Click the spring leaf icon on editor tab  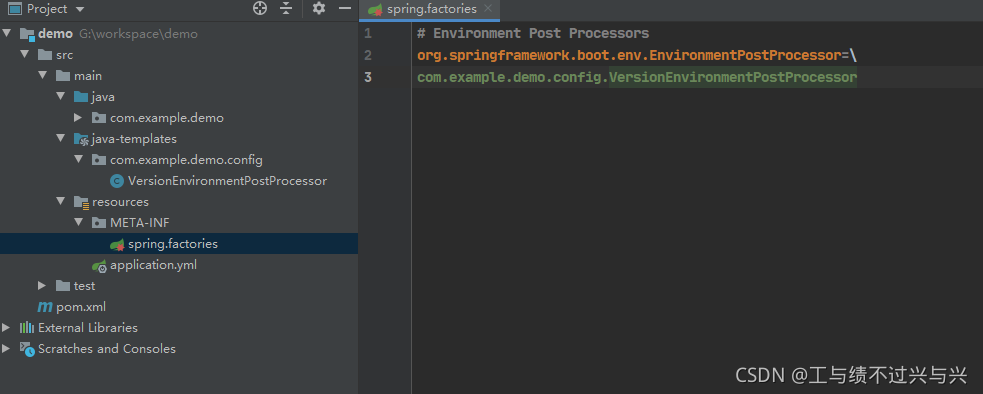(x=375, y=9)
